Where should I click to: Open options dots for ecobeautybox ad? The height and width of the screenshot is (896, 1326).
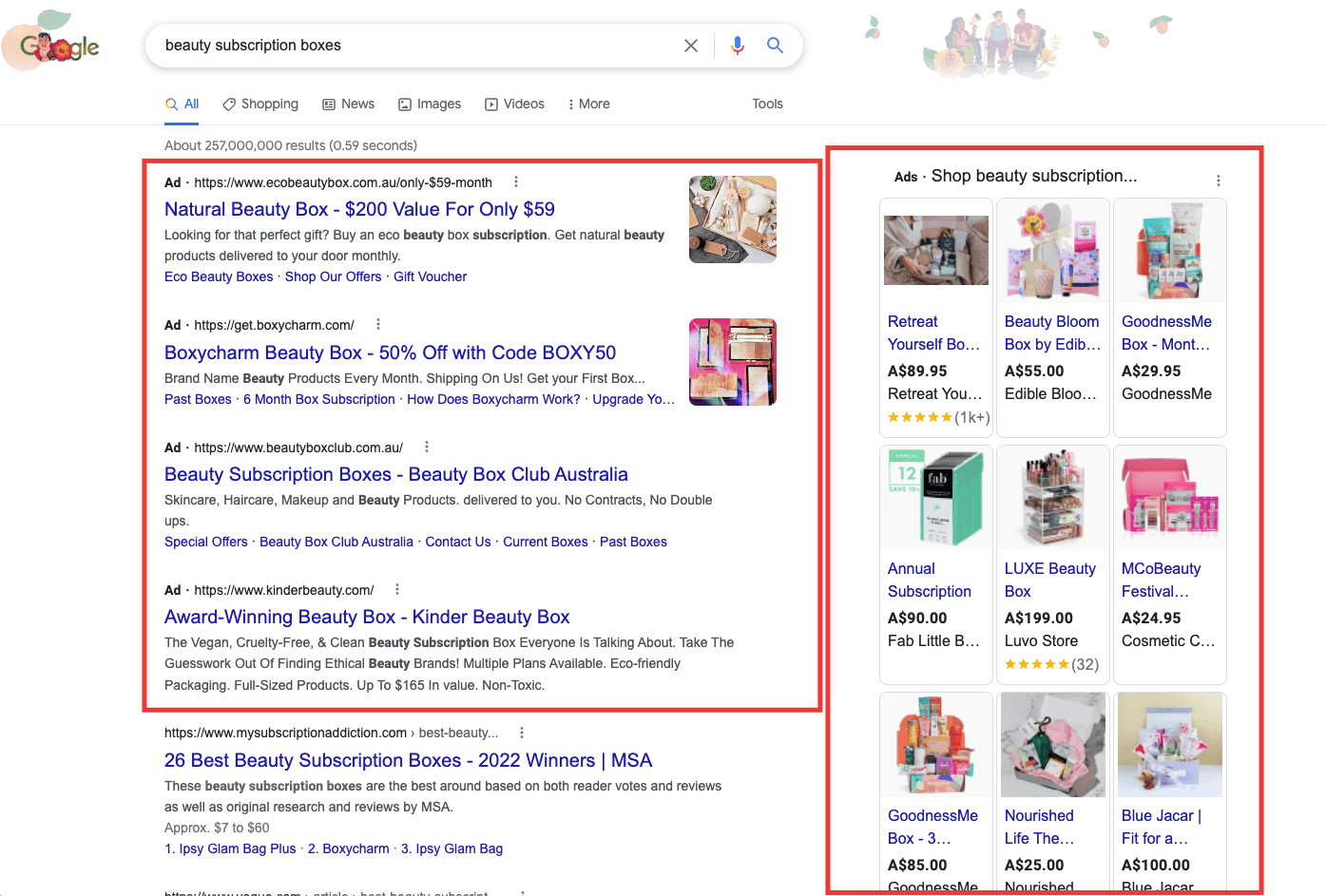point(516,181)
